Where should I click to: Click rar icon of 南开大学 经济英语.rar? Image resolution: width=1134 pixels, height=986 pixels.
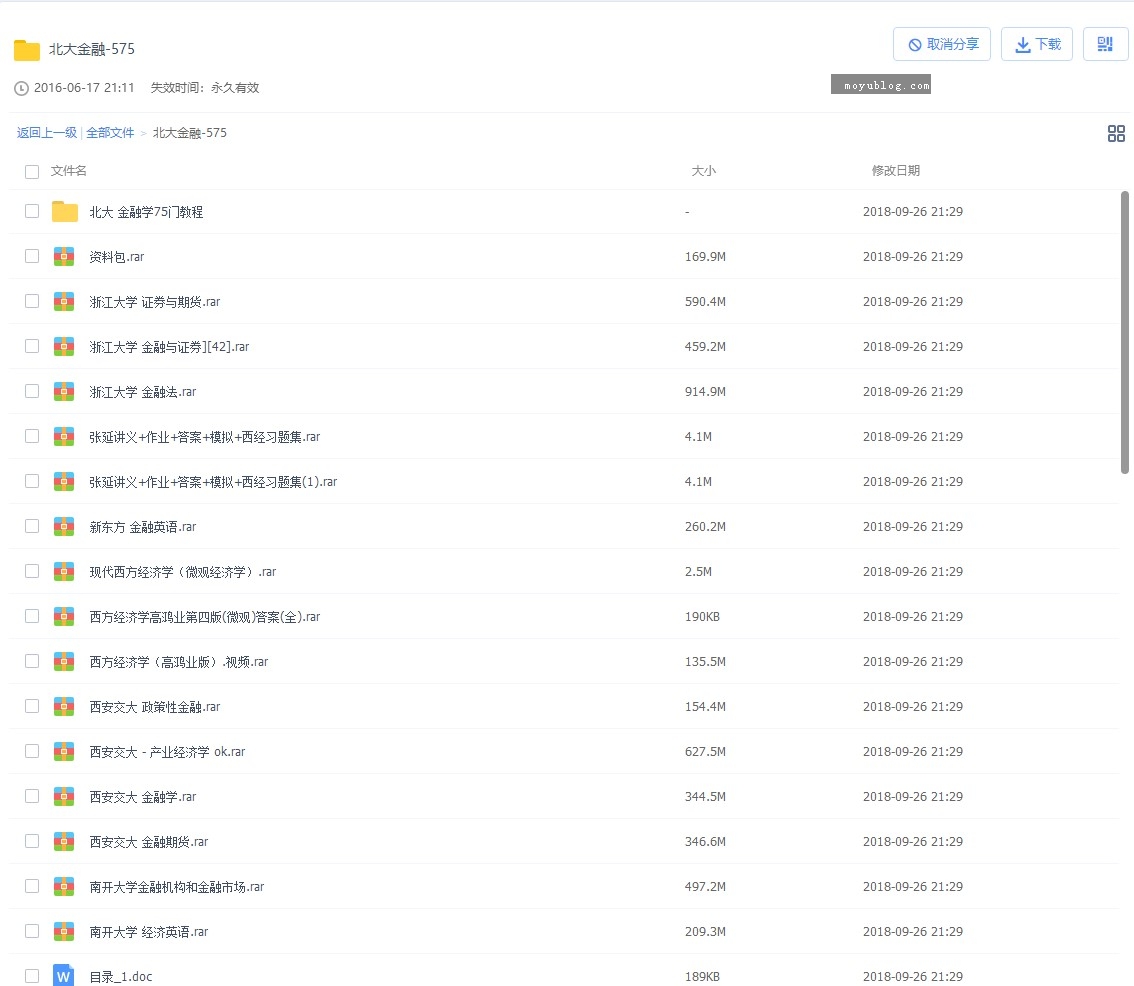click(x=64, y=931)
